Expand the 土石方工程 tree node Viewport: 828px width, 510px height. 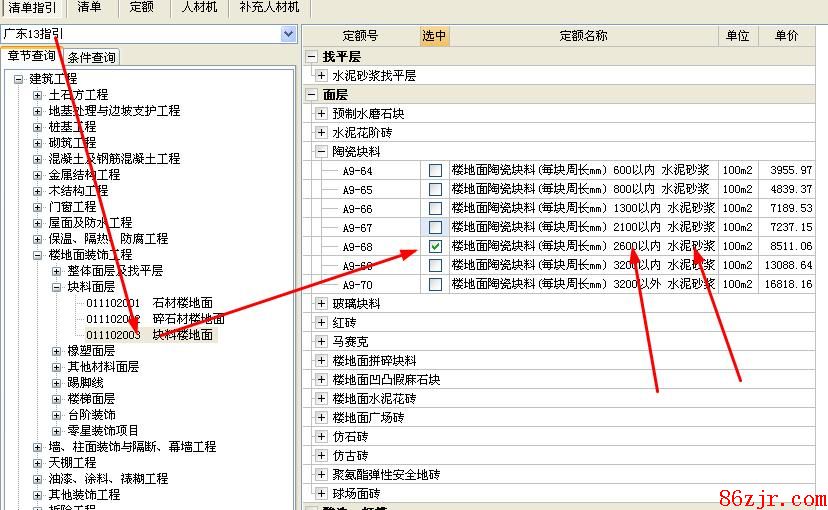38,95
